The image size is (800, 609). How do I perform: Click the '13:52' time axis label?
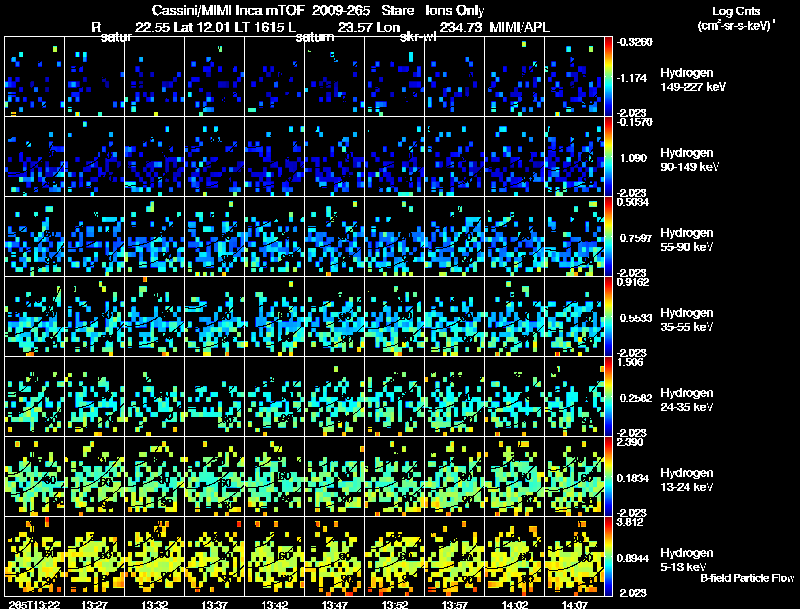(x=394, y=604)
